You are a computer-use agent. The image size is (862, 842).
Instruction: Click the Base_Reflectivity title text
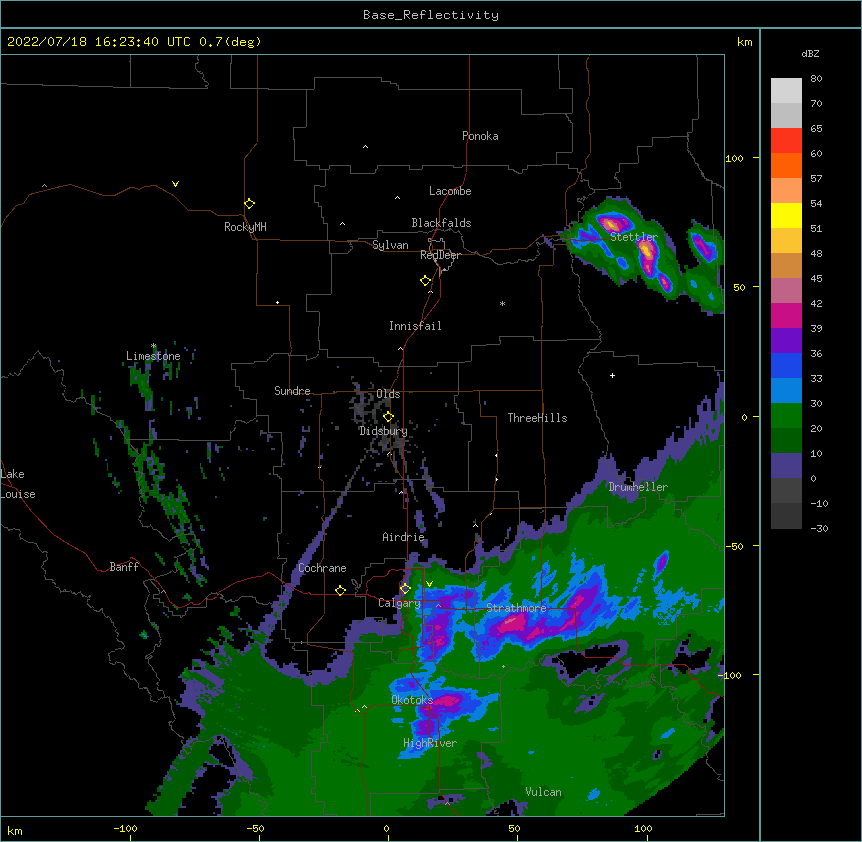coord(431,15)
